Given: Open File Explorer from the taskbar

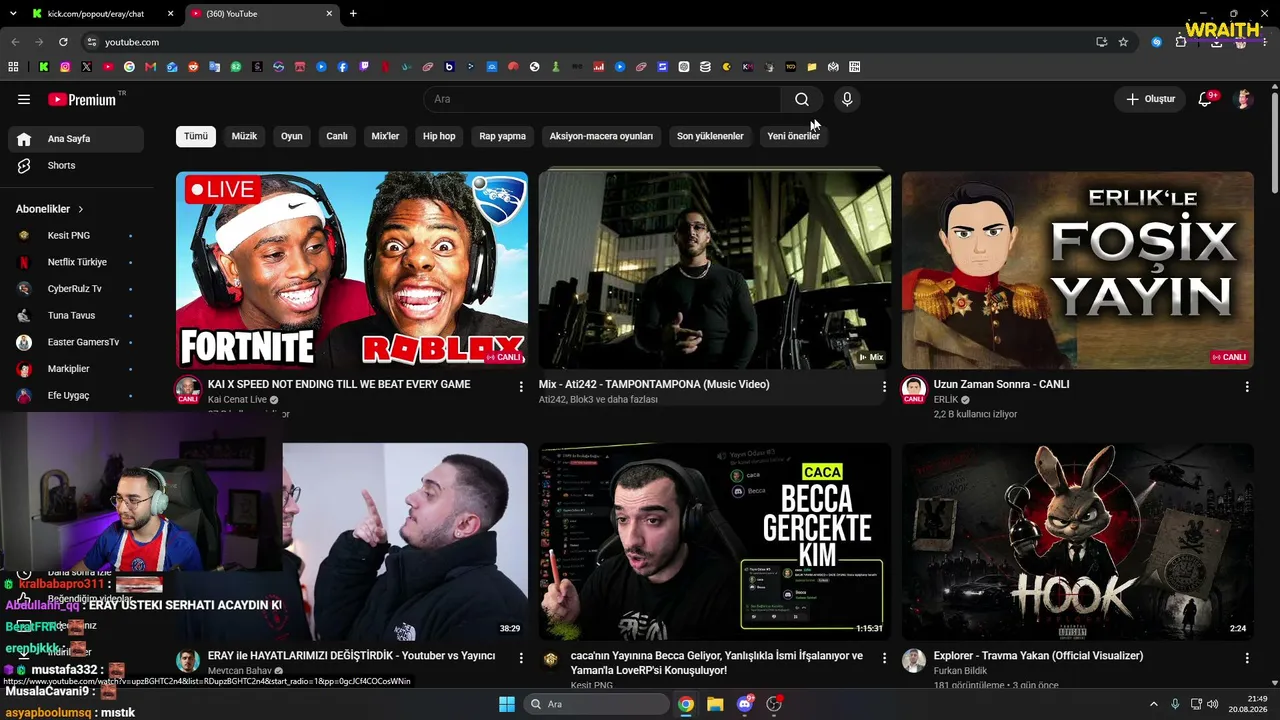Looking at the screenshot, I should click(715, 704).
